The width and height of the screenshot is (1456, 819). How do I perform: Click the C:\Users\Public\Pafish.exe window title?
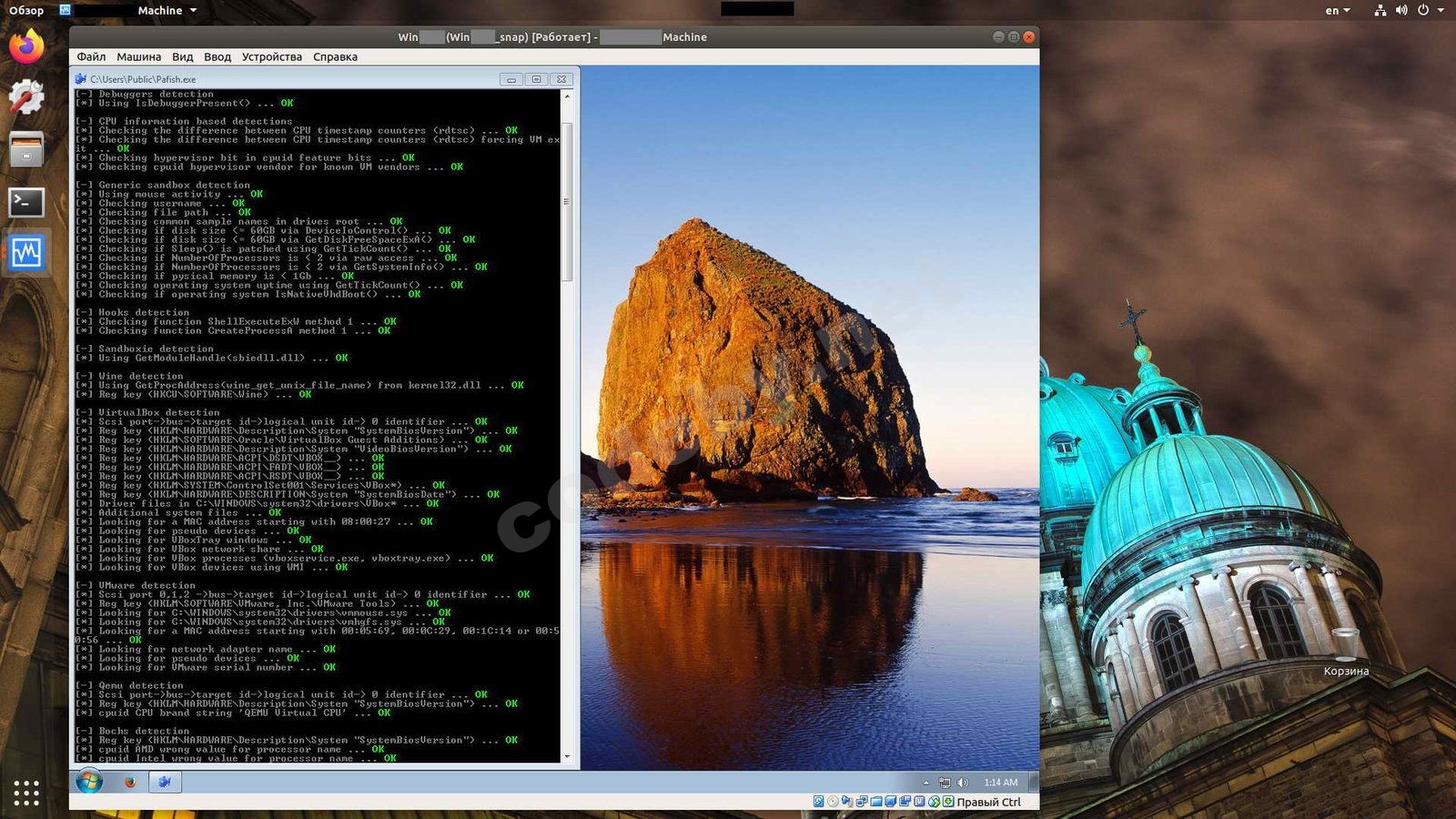(143, 79)
